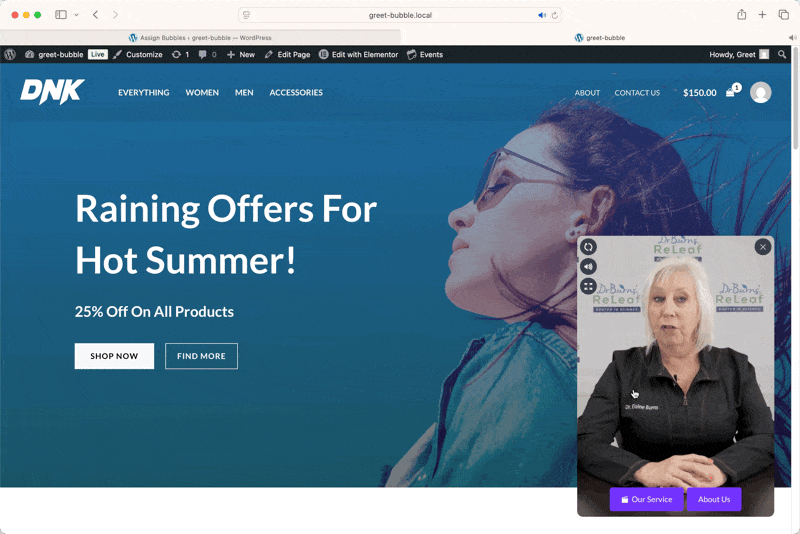Viewport: 800px width, 534px height.
Task: Toggle the Safari sidebar
Action: coord(61,15)
